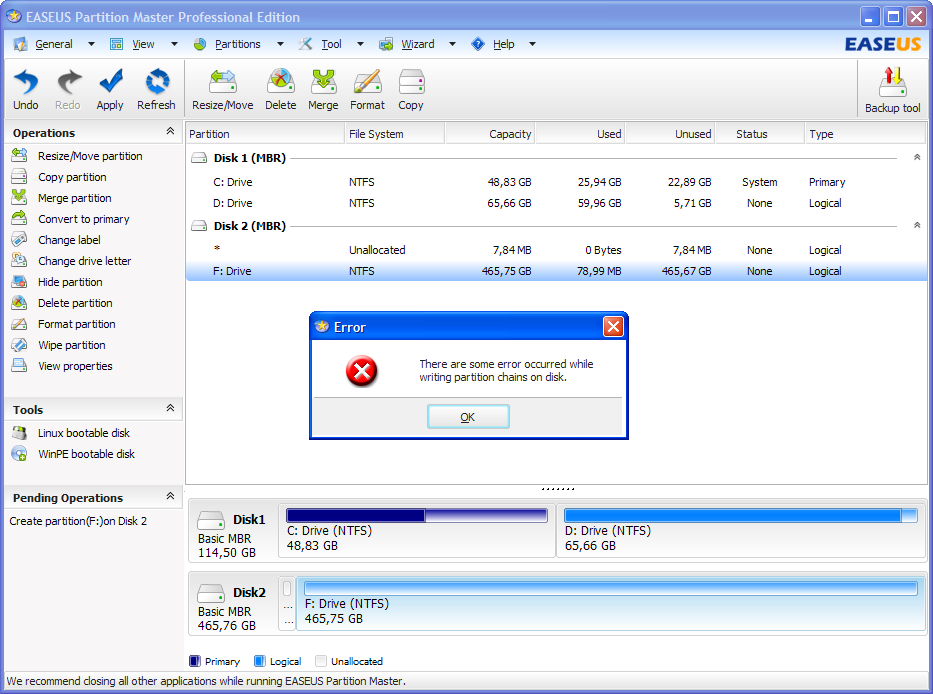Click the Merge toolbar icon
The image size is (933, 694).
pos(323,89)
